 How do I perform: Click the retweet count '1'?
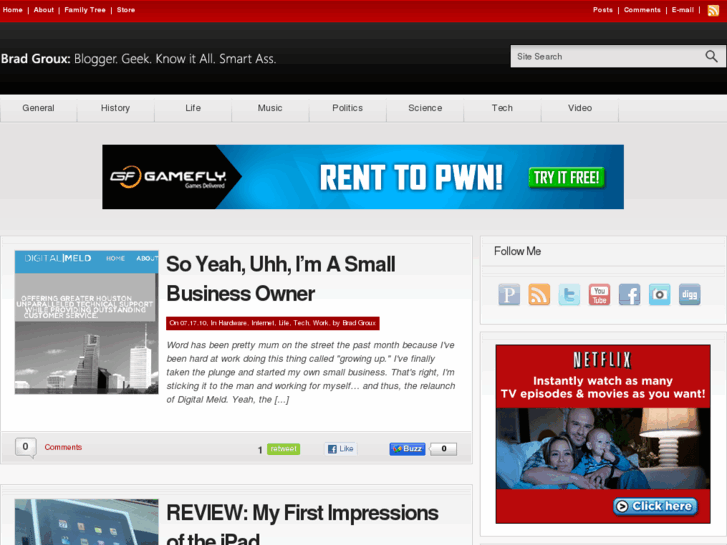click(x=260, y=449)
